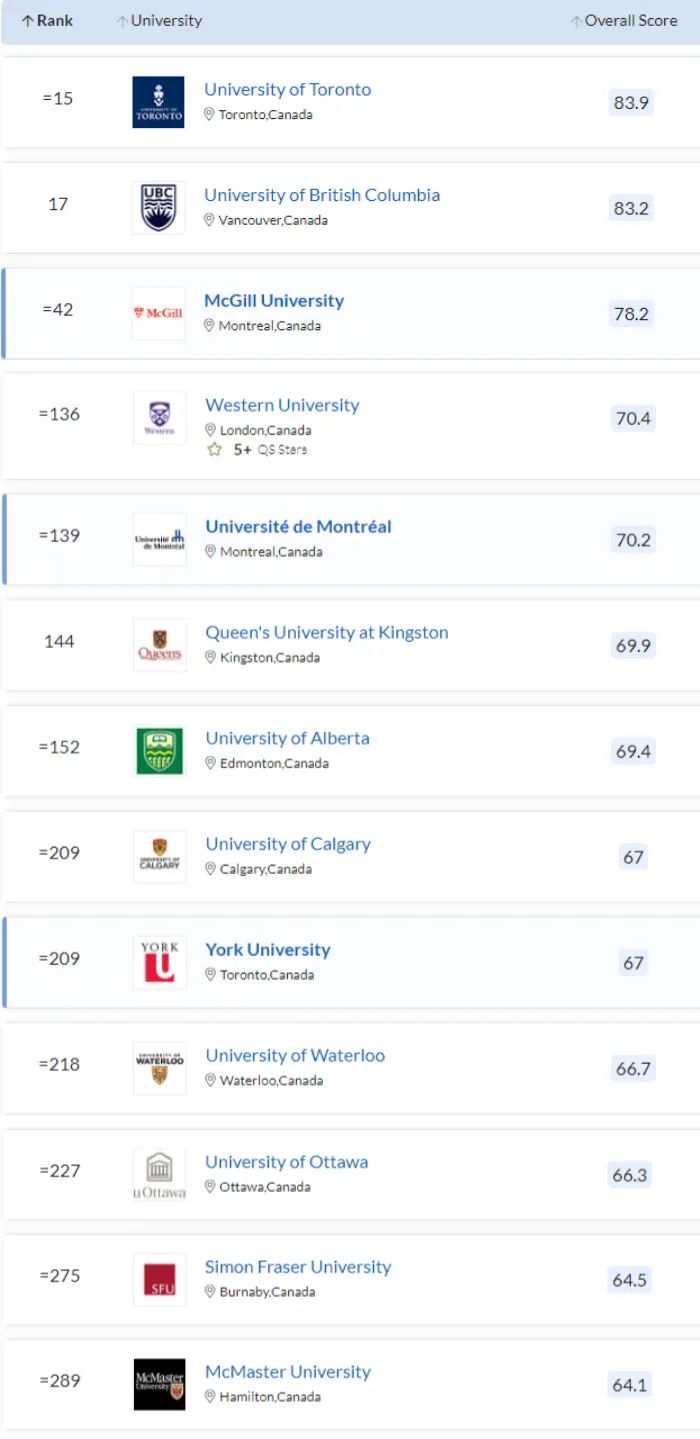Sort the list by University column
The width and height of the screenshot is (700, 1439).
159,20
